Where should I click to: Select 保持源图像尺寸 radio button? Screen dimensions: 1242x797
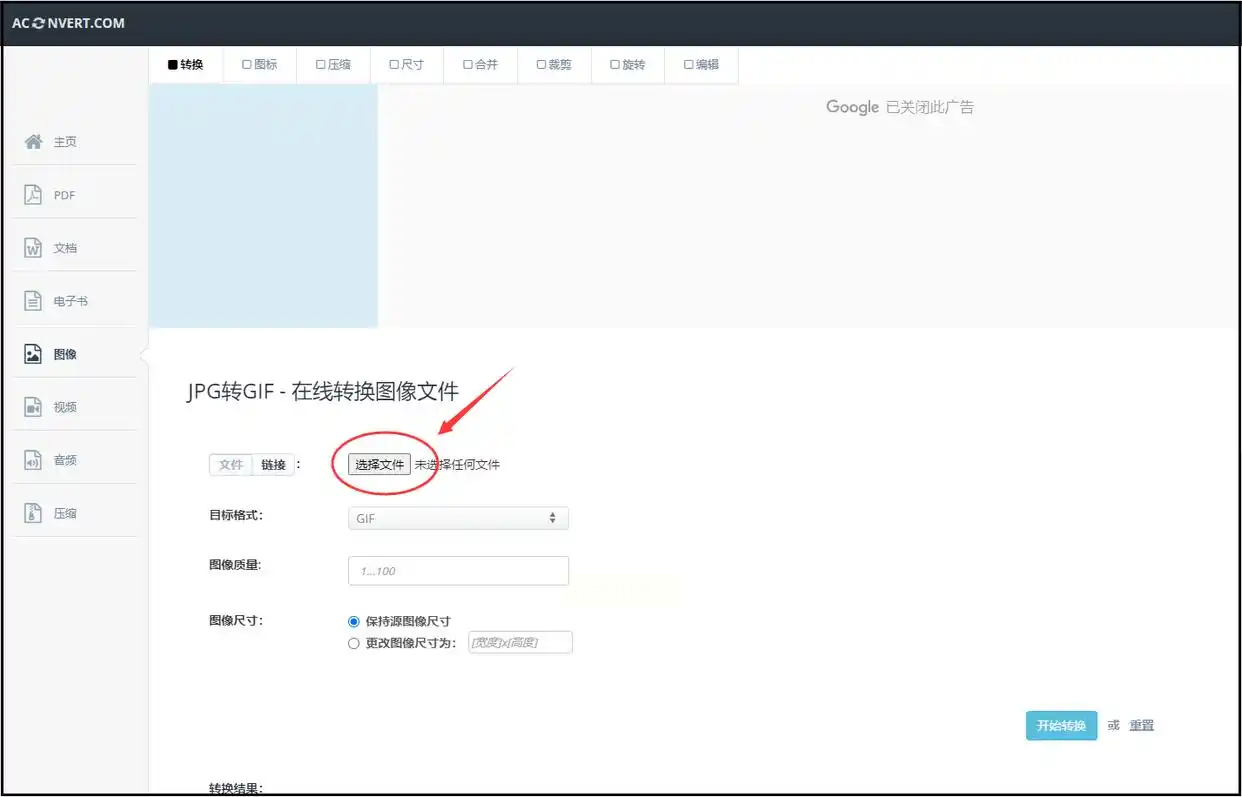point(353,621)
